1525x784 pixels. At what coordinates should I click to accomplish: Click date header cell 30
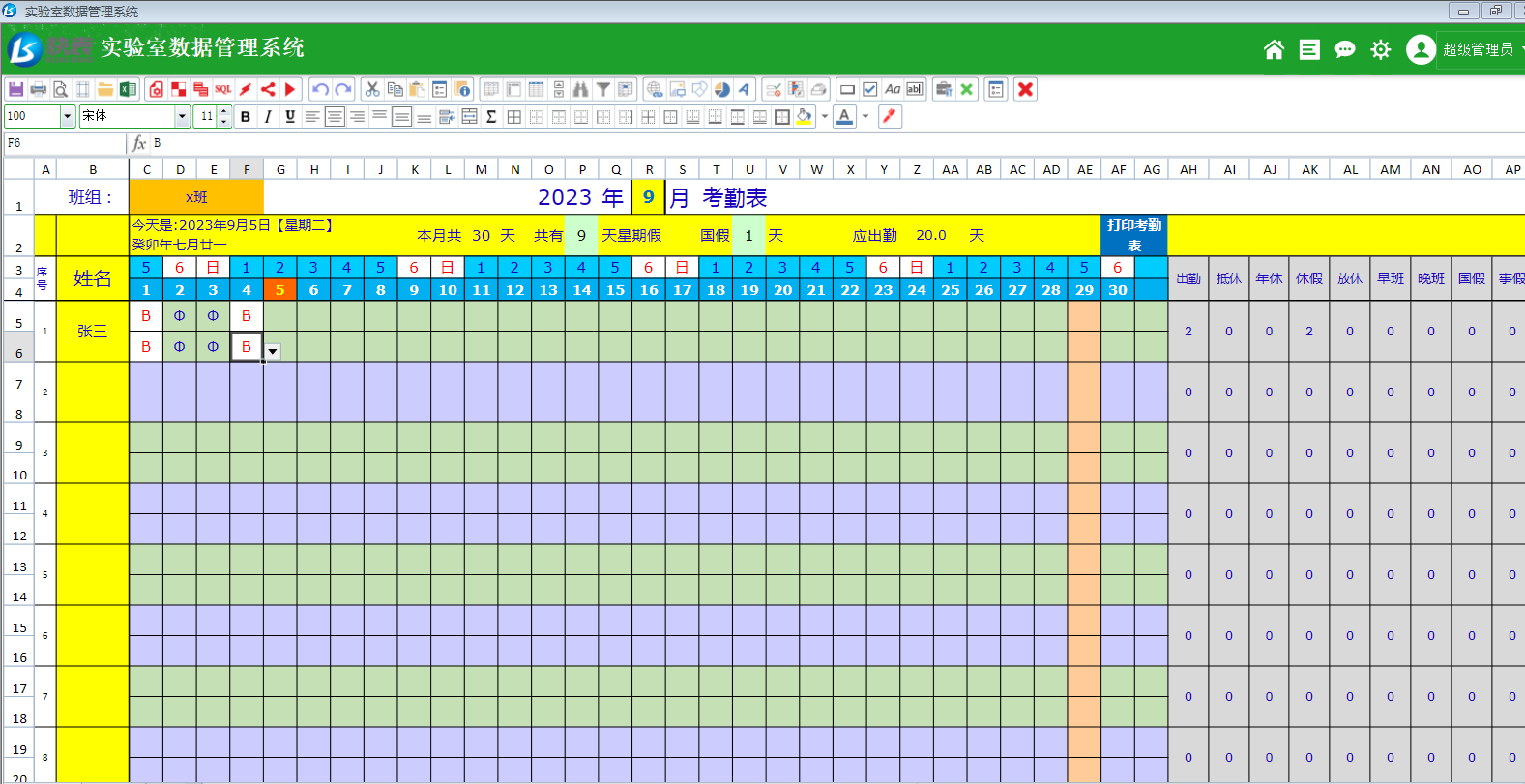coord(1118,289)
